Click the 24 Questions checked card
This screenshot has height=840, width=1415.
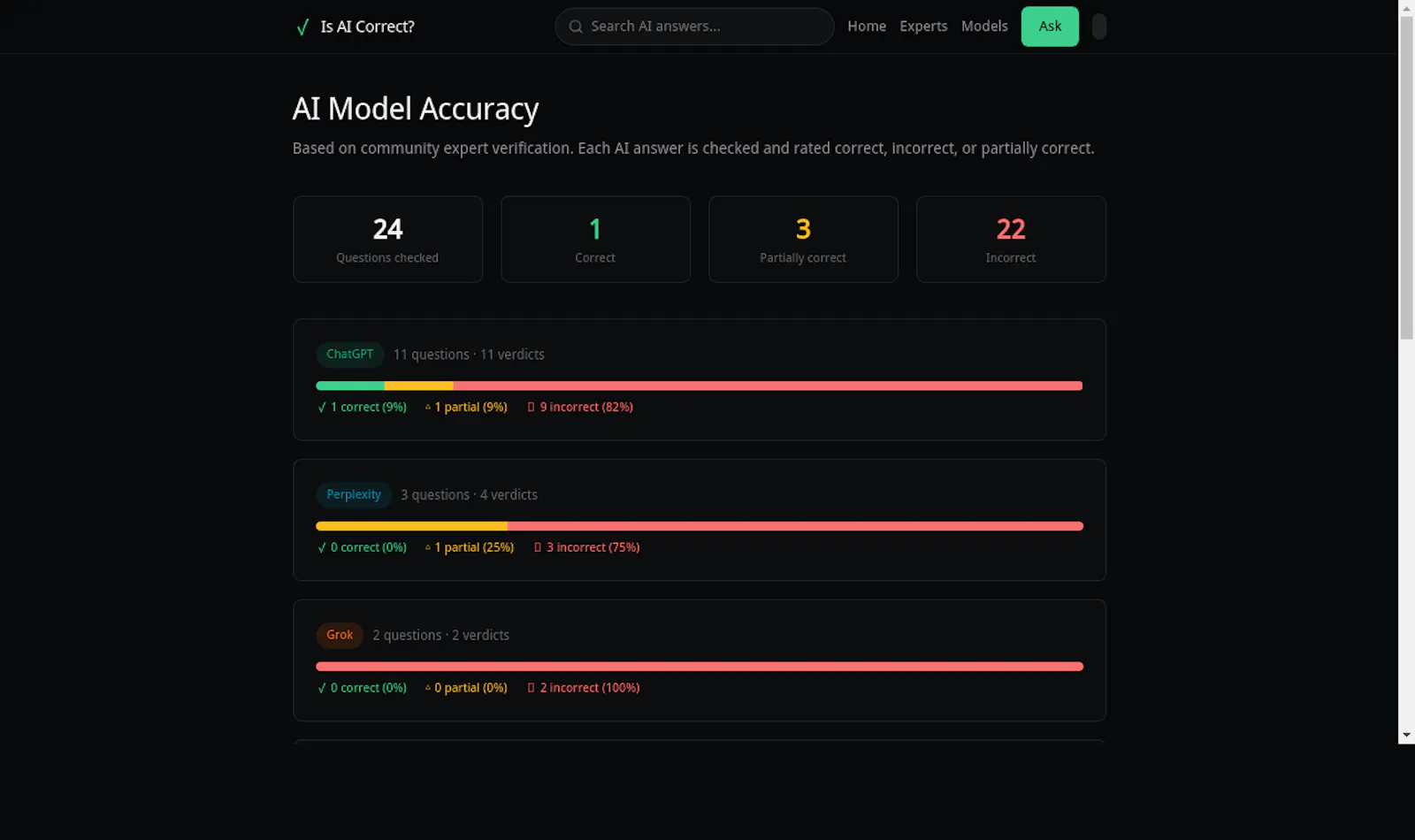(387, 240)
